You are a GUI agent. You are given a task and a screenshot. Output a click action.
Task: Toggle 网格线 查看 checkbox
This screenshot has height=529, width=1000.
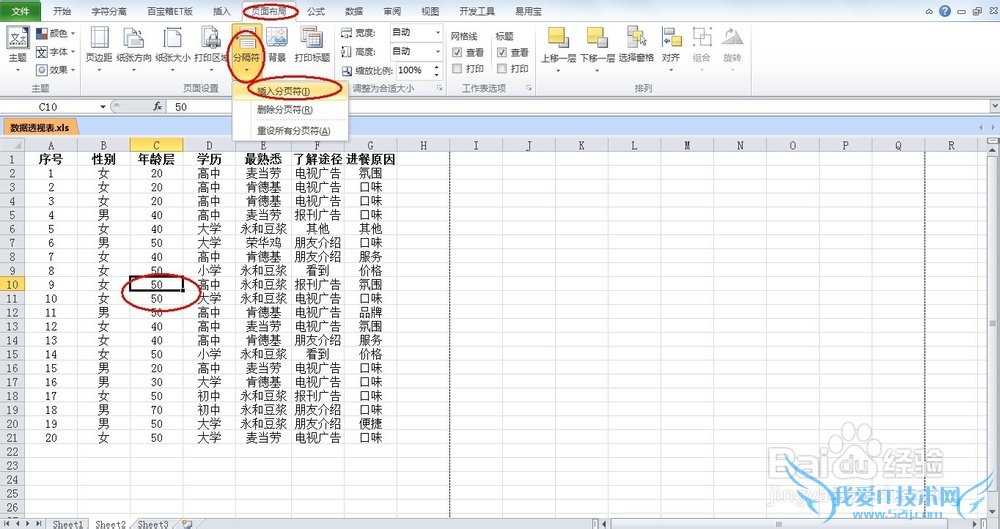tap(457, 52)
